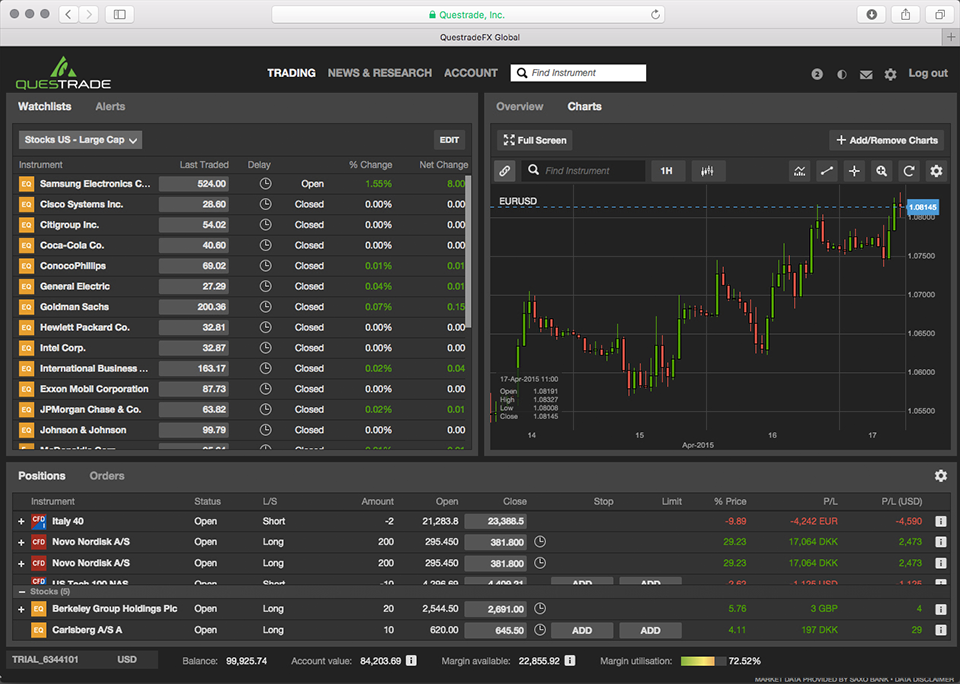Click Account value info icon
This screenshot has height=684, width=960.
(411, 661)
